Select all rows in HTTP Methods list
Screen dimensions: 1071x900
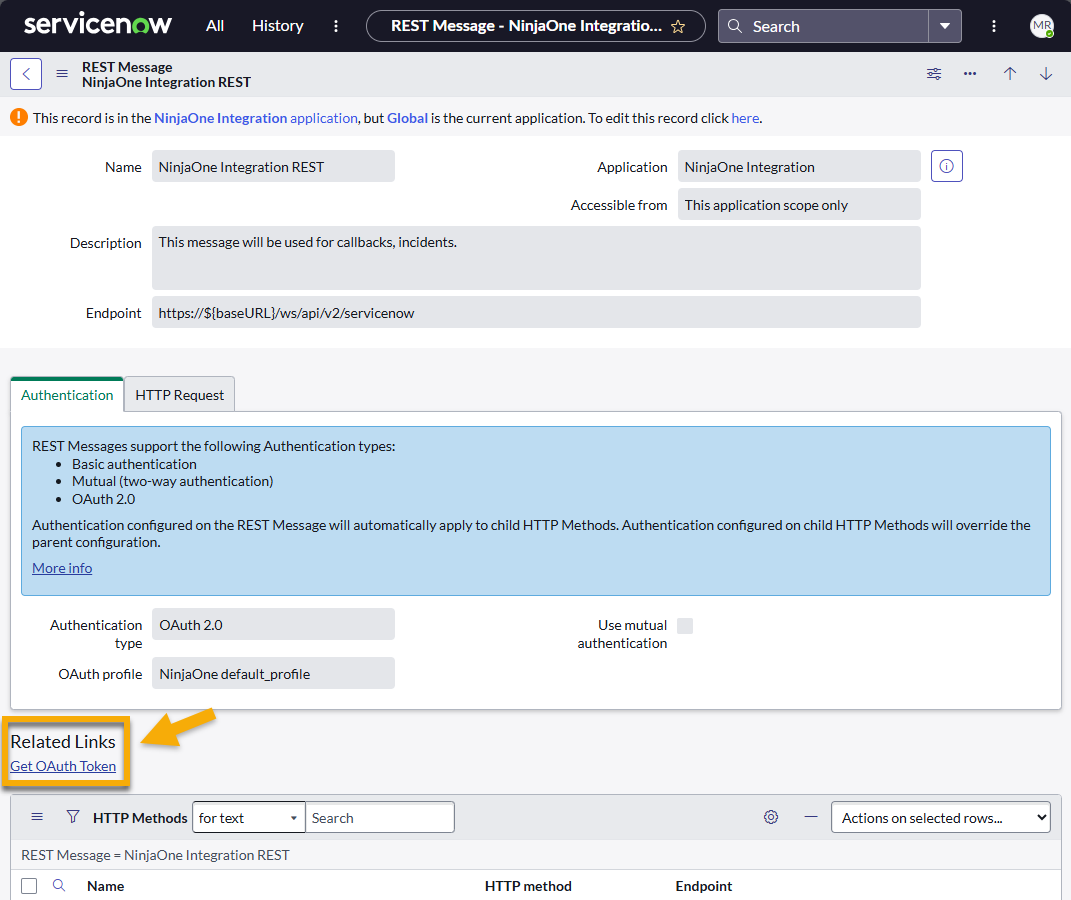pos(29,885)
